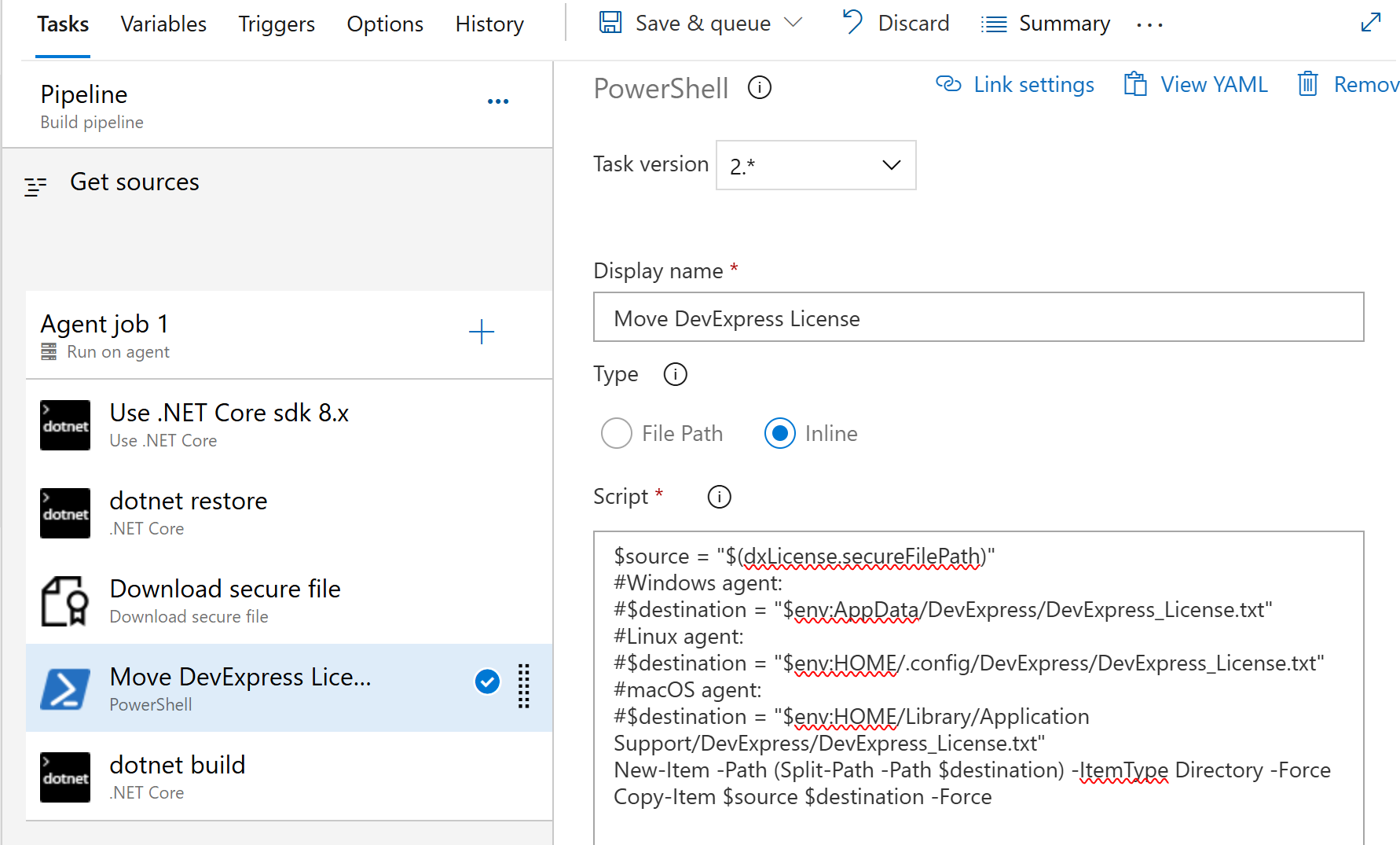This screenshot has height=845, width=1400.
Task: Switch to the History tab
Action: click(x=489, y=24)
